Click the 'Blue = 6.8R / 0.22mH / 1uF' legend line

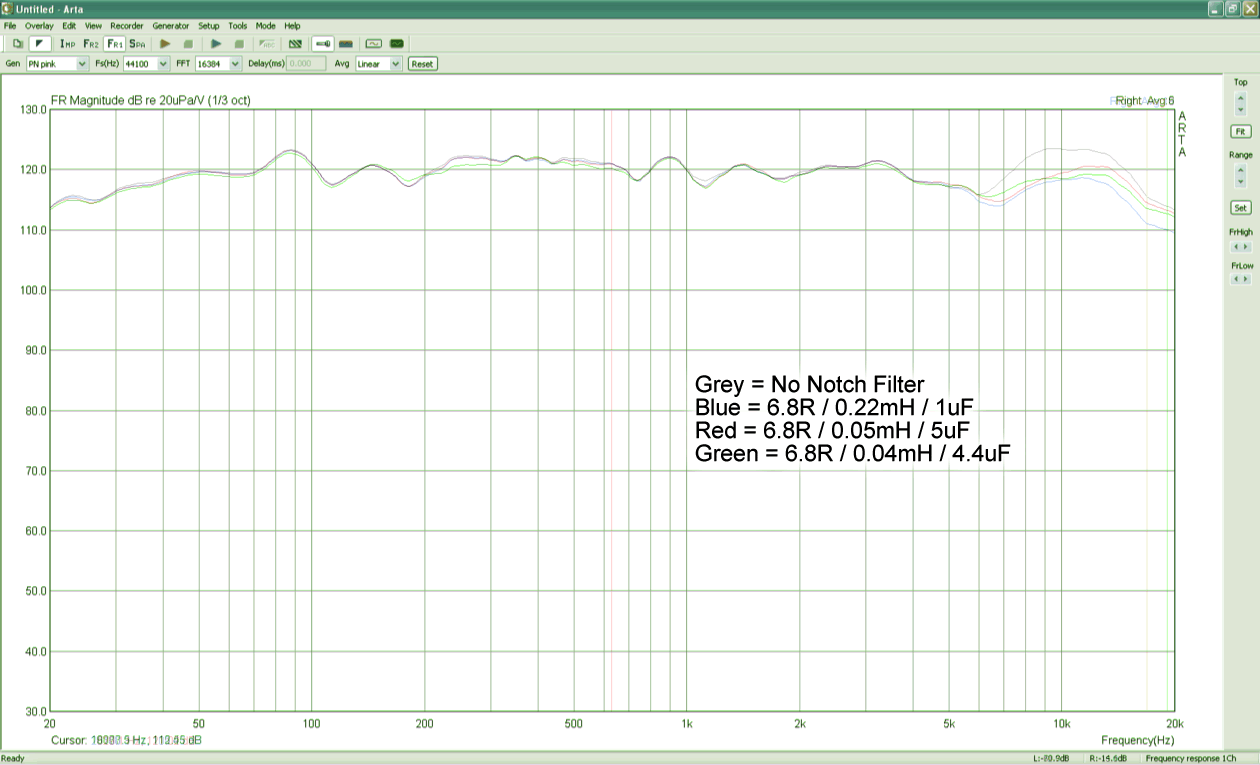[x=834, y=407]
